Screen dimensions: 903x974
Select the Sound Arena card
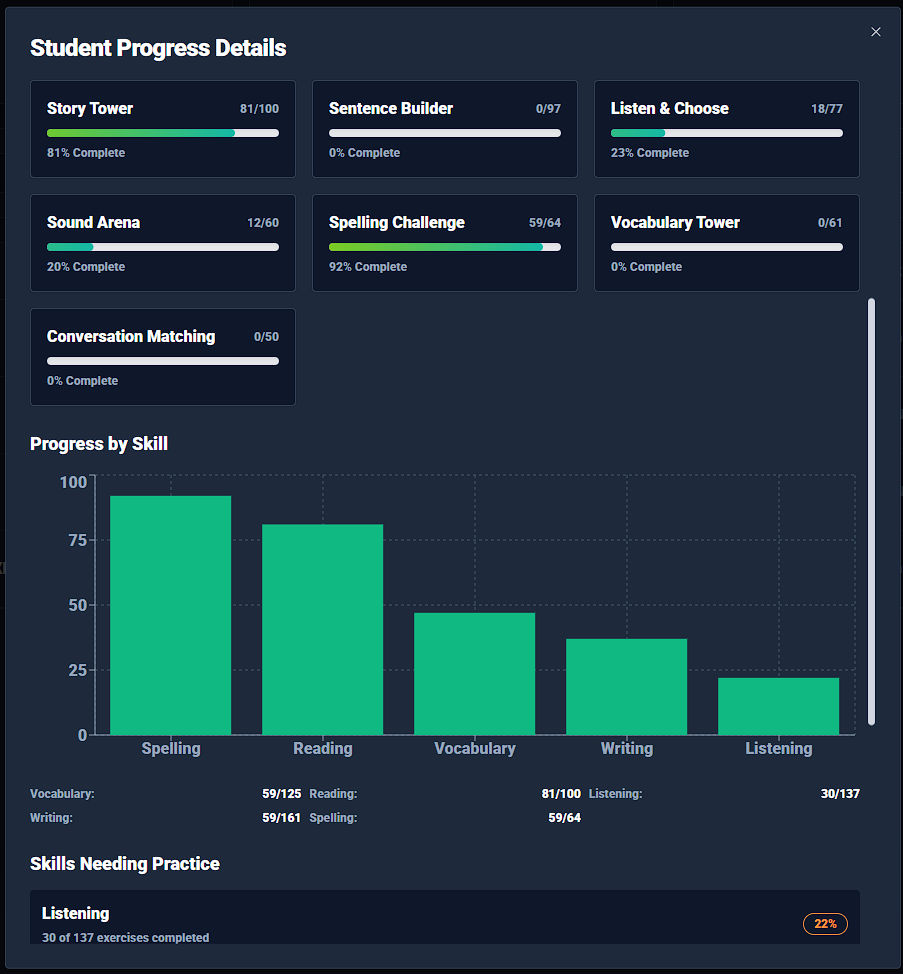tap(162, 243)
